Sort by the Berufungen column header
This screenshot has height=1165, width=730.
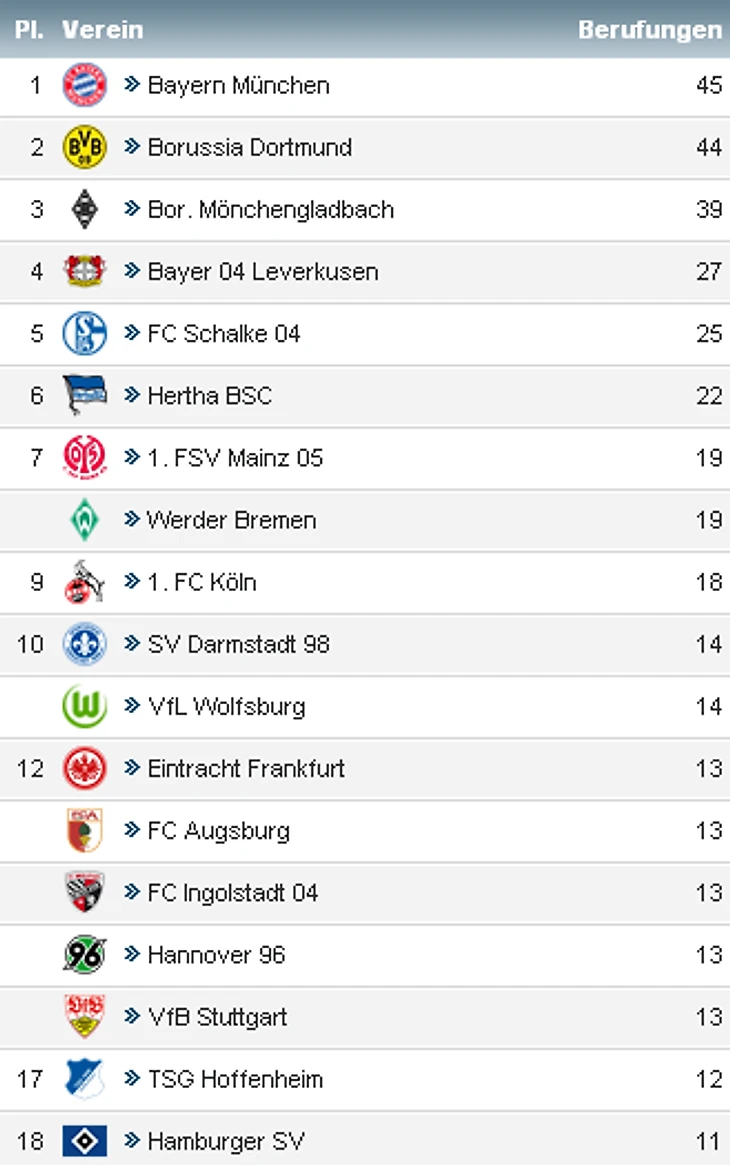pos(649,30)
